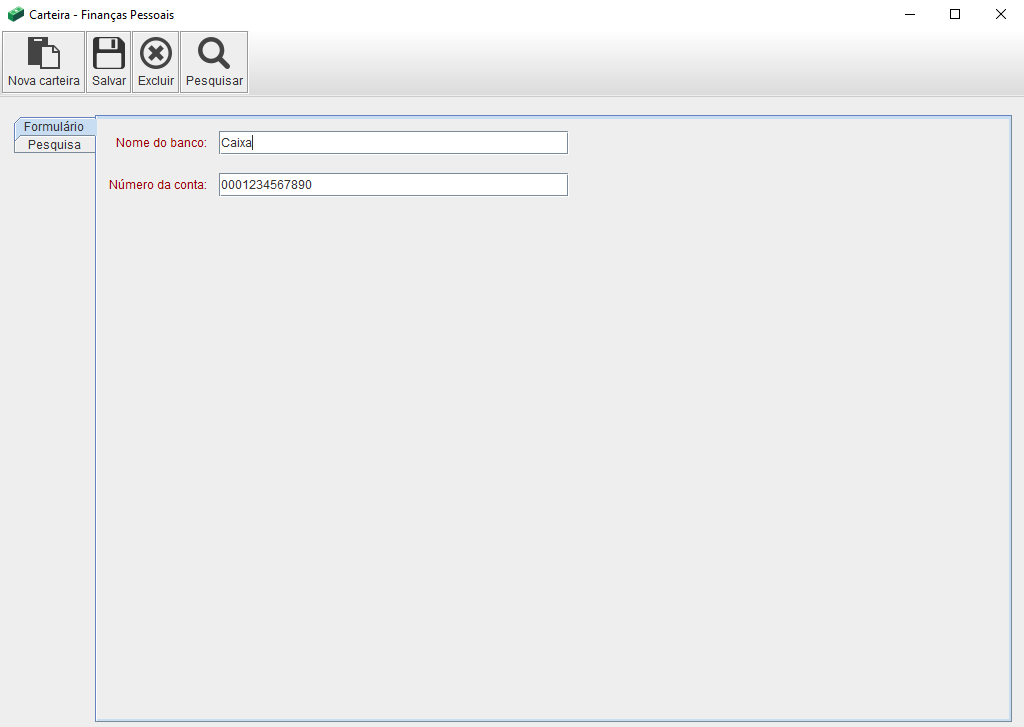1024x727 pixels.
Task: Maximize the Carteira window
Action: tap(955, 14)
